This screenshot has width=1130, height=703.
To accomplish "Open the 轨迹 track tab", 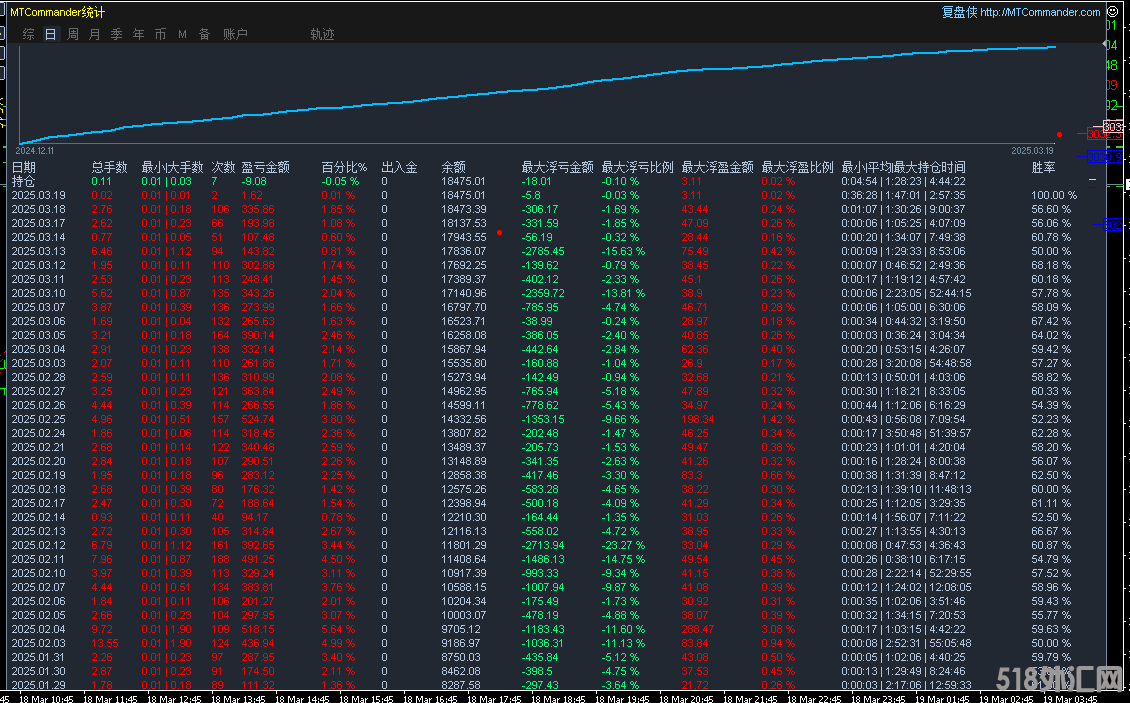I will [x=322, y=34].
